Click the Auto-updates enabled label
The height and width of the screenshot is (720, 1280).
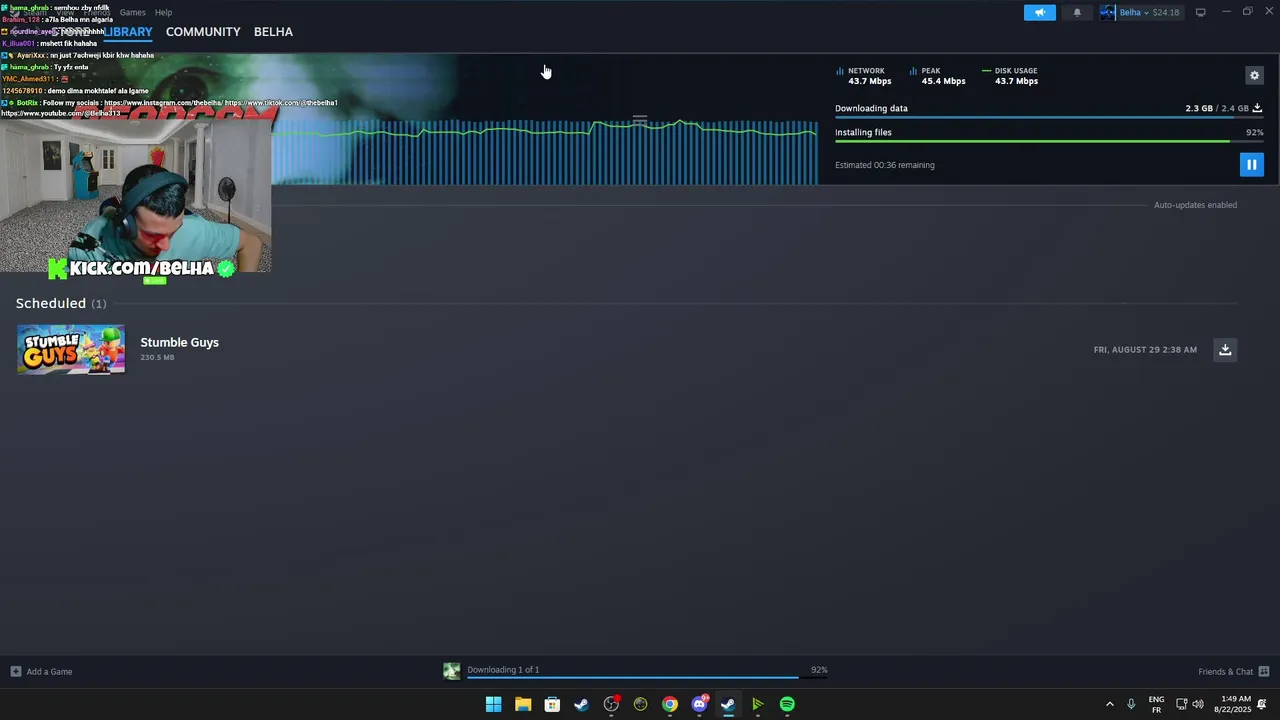pos(1195,205)
